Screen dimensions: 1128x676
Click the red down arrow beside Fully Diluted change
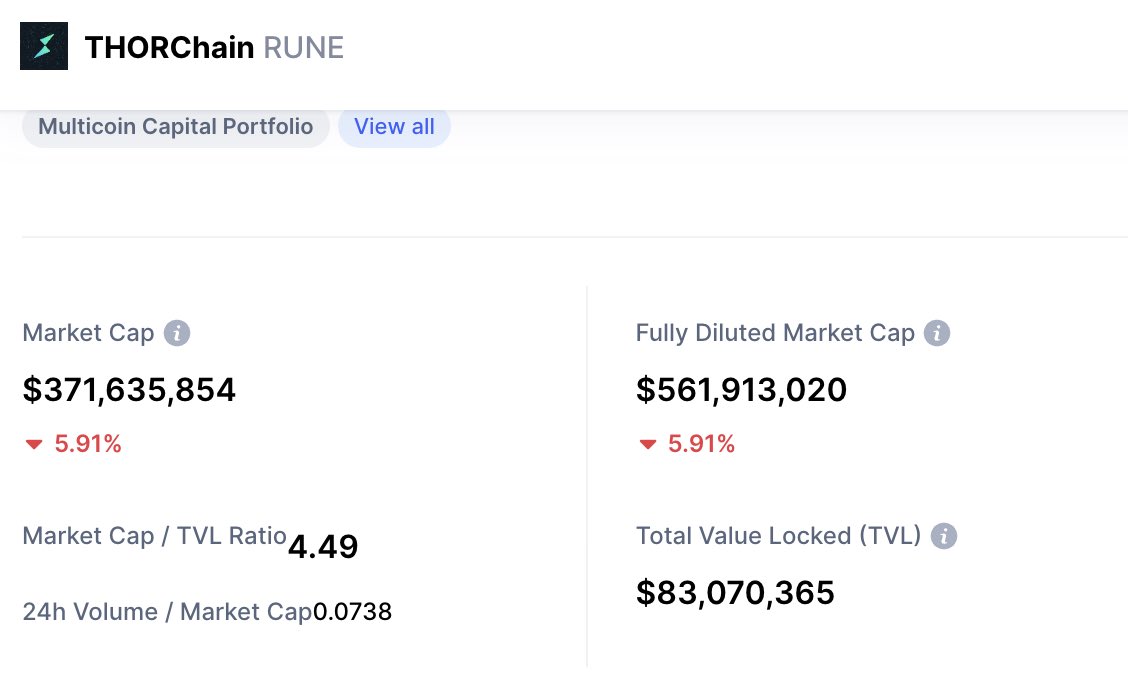tap(647, 444)
